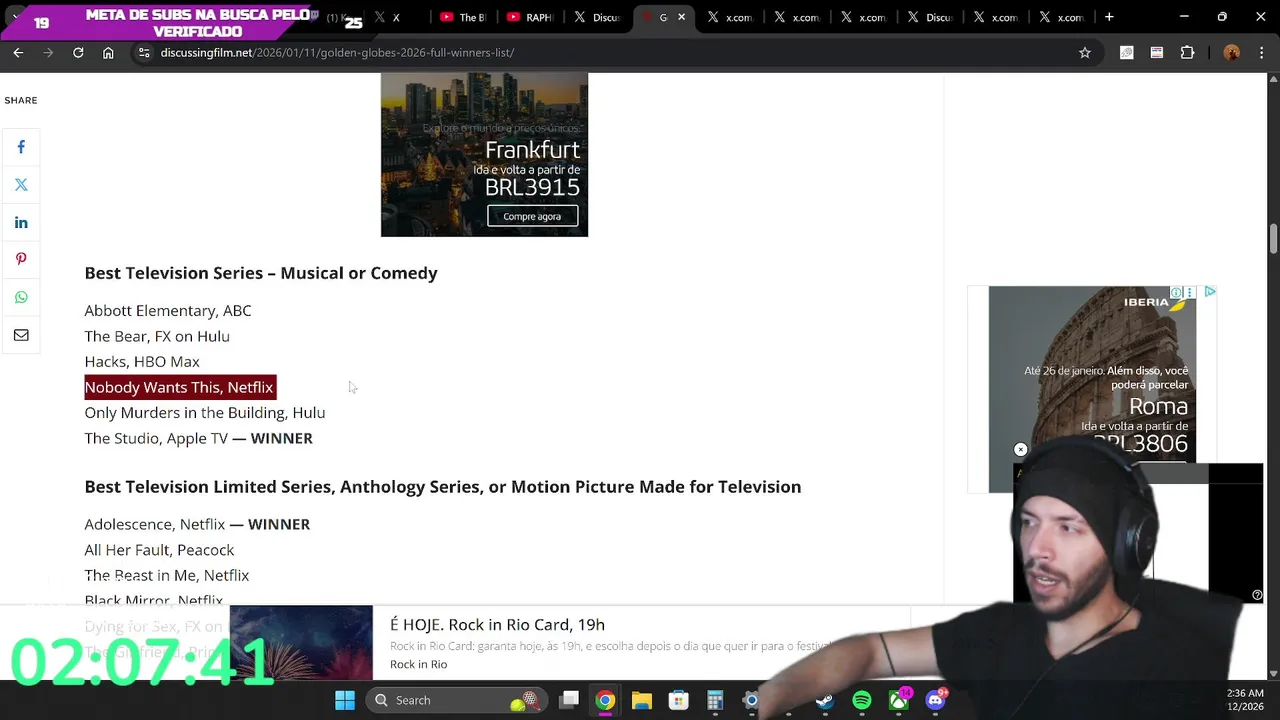Open Steam from taskbar
1280x720 pixels.
coord(824,700)
